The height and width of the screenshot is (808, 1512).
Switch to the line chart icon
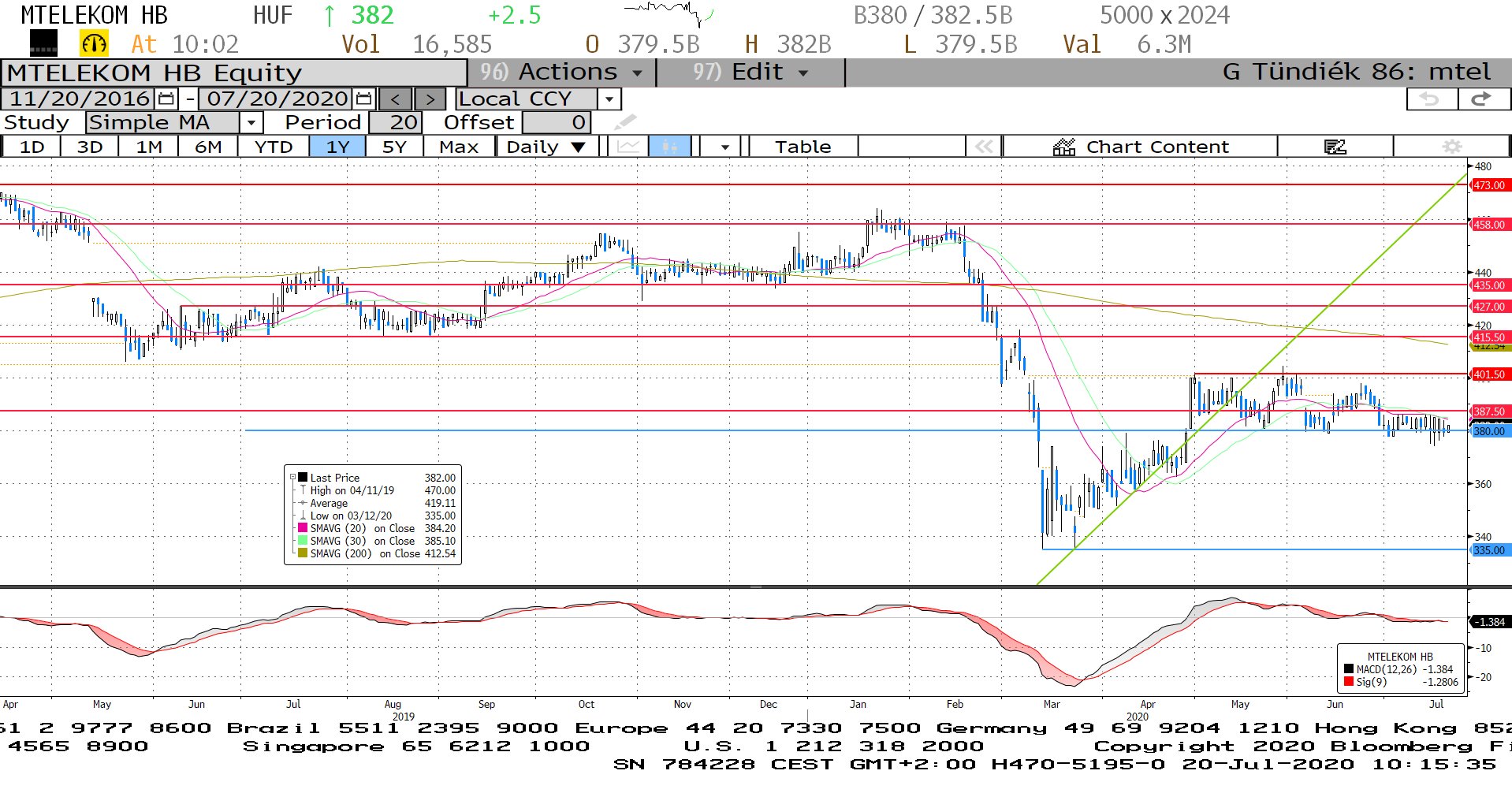coord(628,147)
